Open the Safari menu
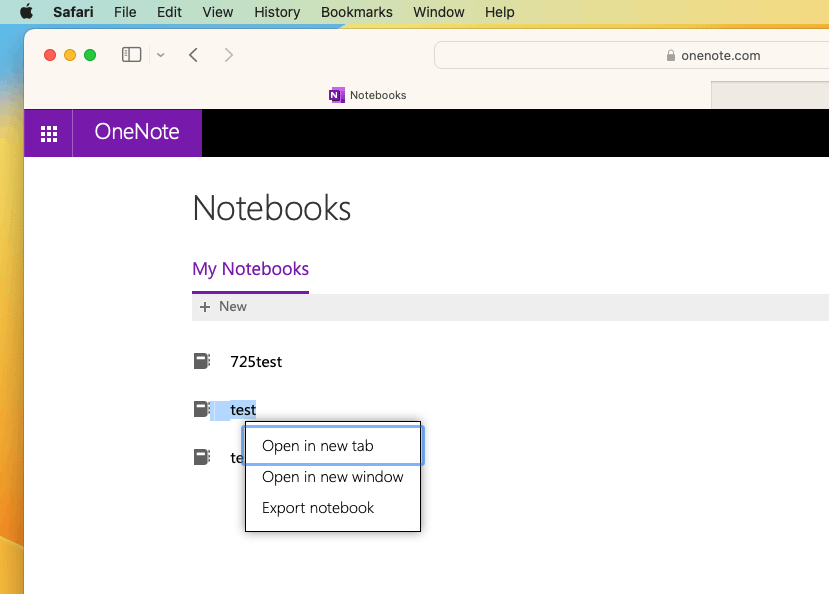The height and width of the screenshot is (594, 829). tap(73, 12)
